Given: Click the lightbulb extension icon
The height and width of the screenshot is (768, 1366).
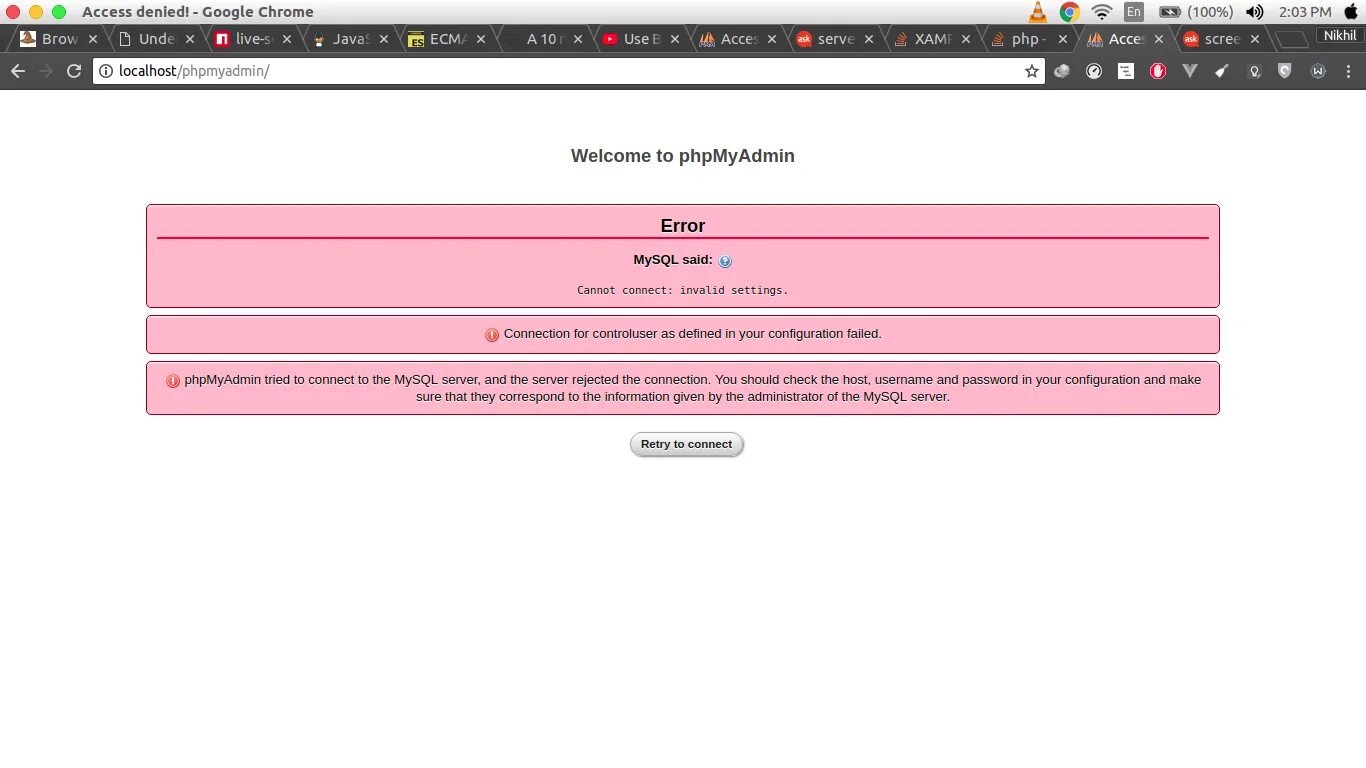Looking at the screenshot, I should pyautogui.click(x=1254, y=71).
